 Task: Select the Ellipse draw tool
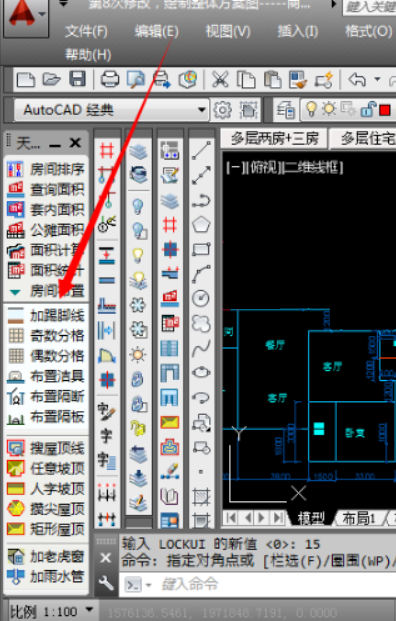point(201,373)
